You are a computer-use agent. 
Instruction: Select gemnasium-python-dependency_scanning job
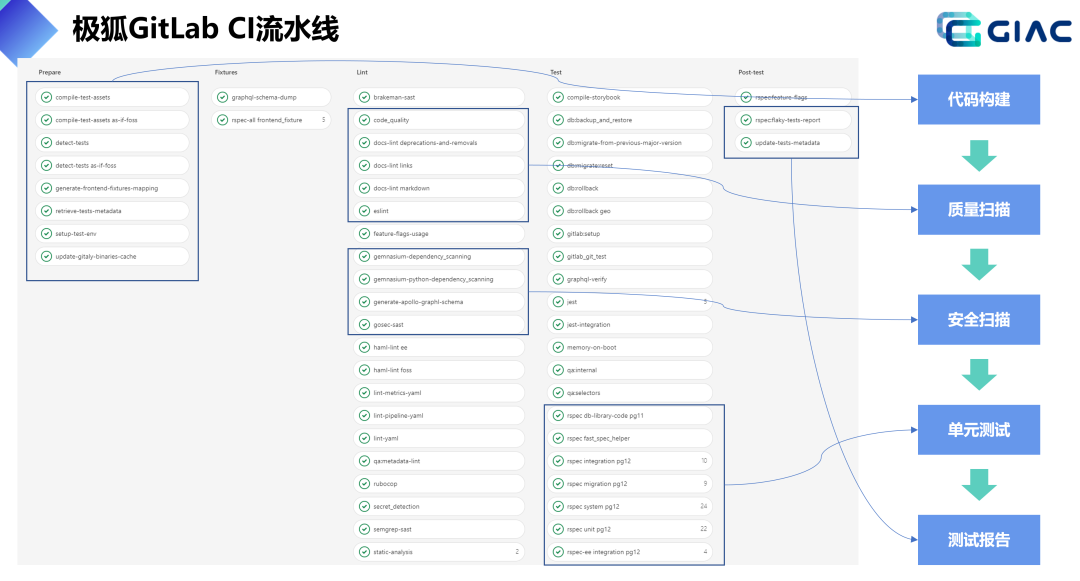pos(439,279)
